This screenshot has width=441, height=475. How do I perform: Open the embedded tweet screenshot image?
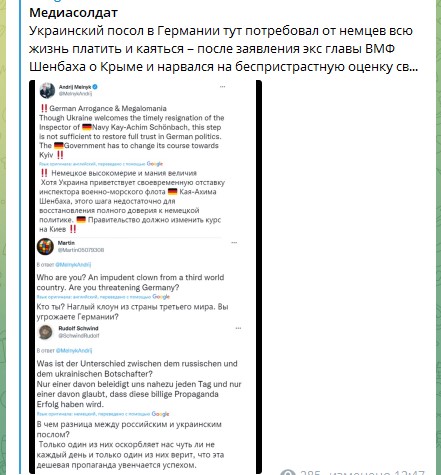tap(145, 277)
